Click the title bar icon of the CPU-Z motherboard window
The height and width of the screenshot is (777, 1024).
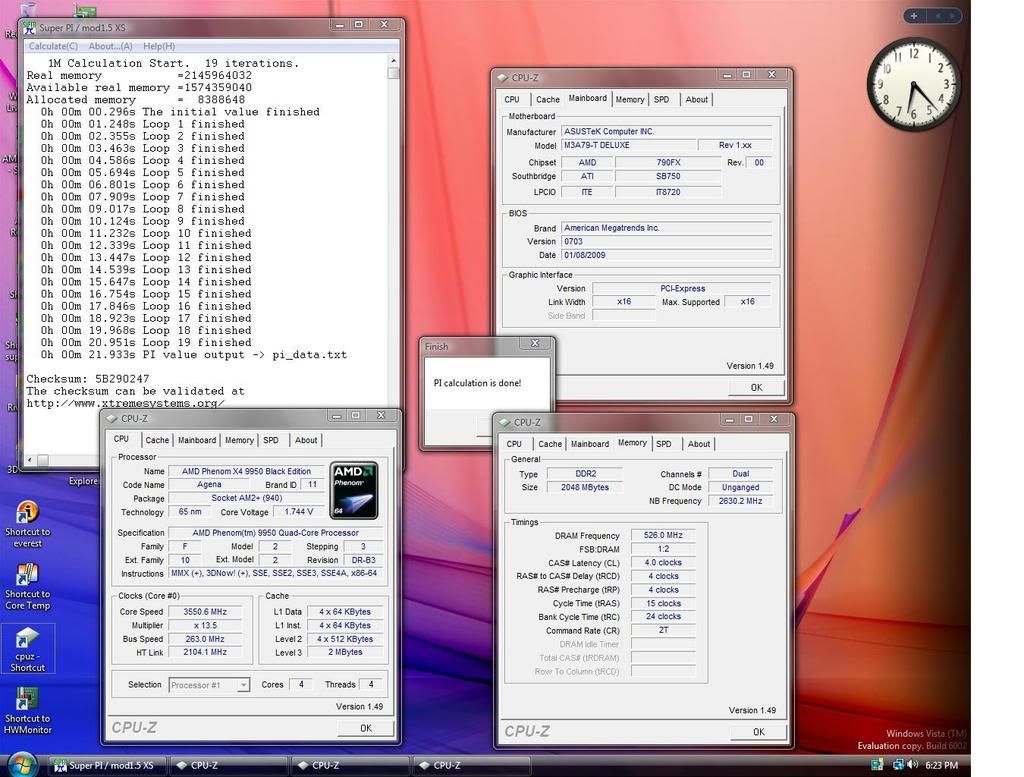[x=502, y=78]
